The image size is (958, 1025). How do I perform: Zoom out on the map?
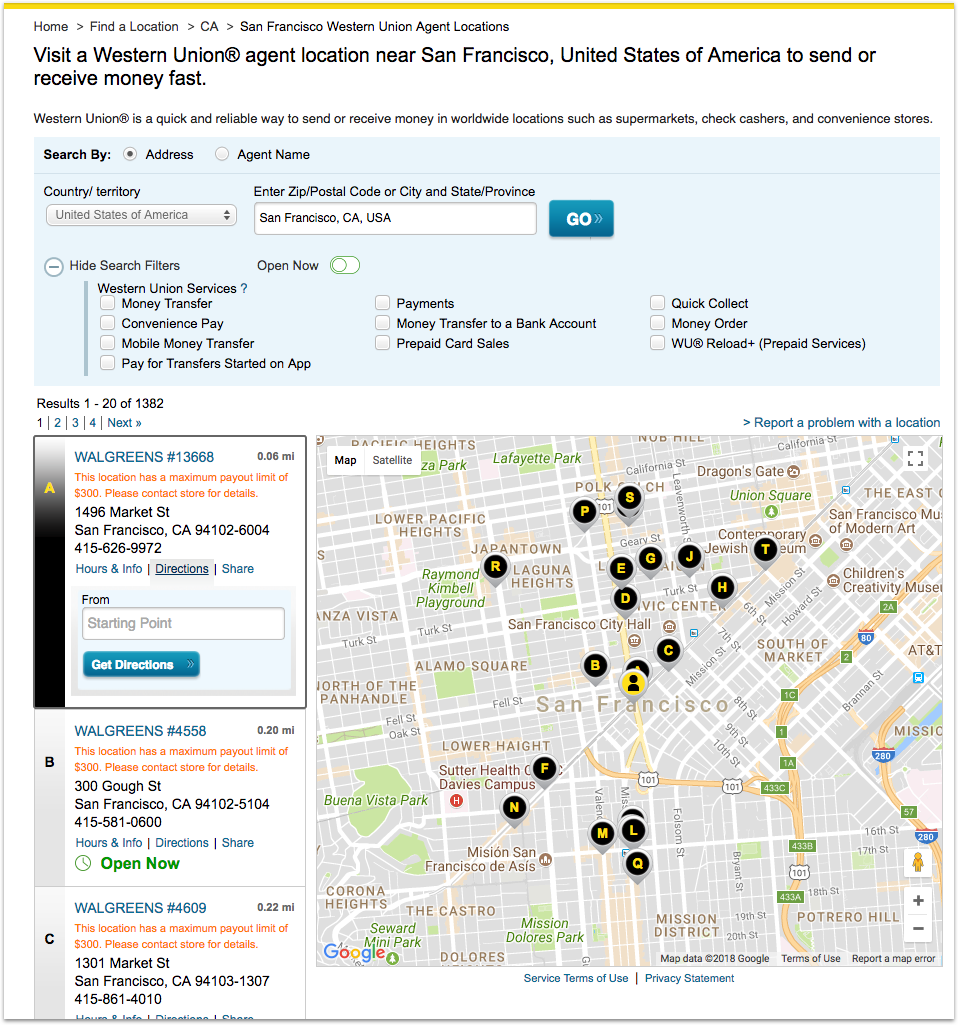click(918, 928)
